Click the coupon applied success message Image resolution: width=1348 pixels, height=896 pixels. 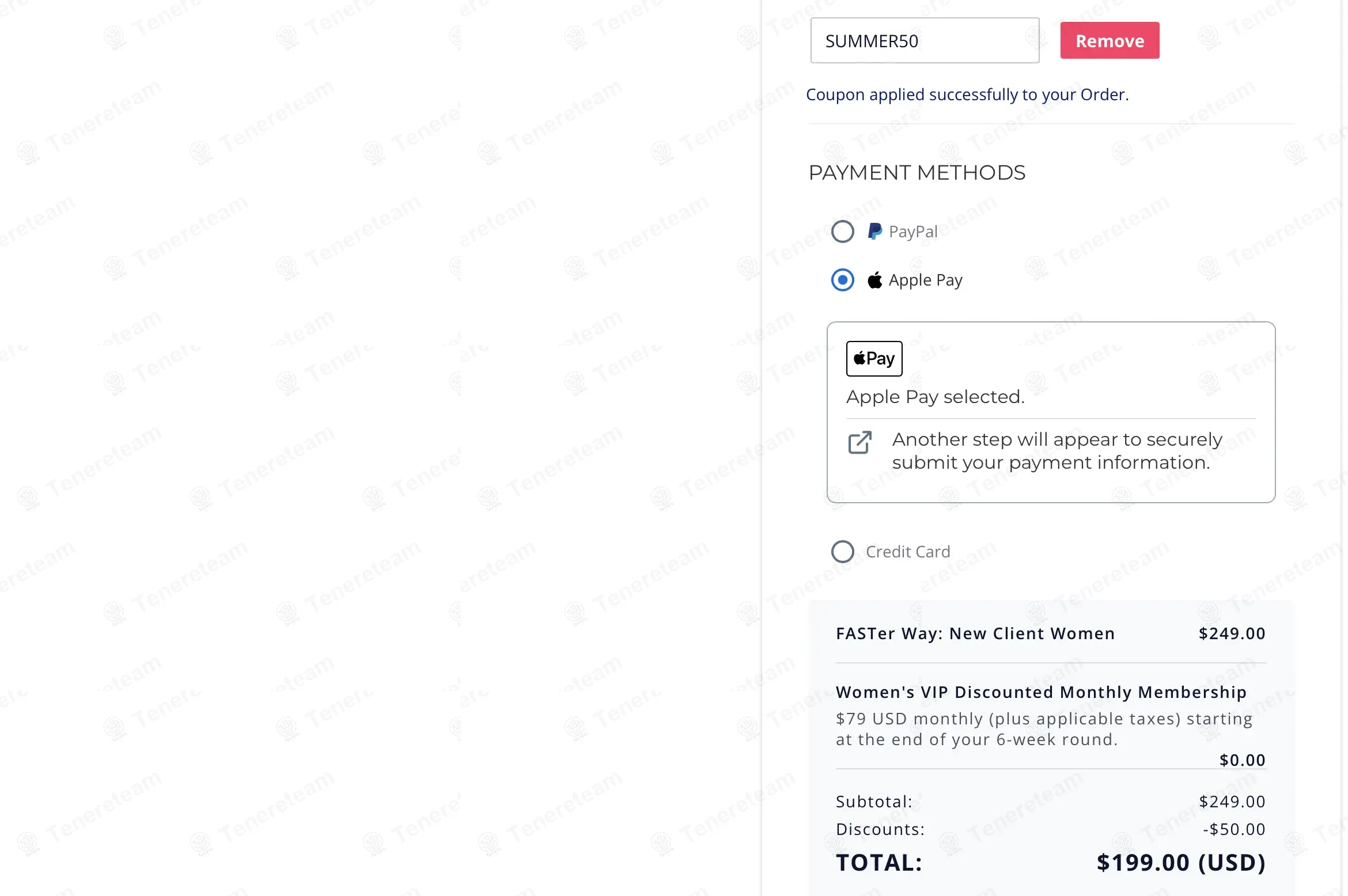pyautogui.click(x=967, y=94)
